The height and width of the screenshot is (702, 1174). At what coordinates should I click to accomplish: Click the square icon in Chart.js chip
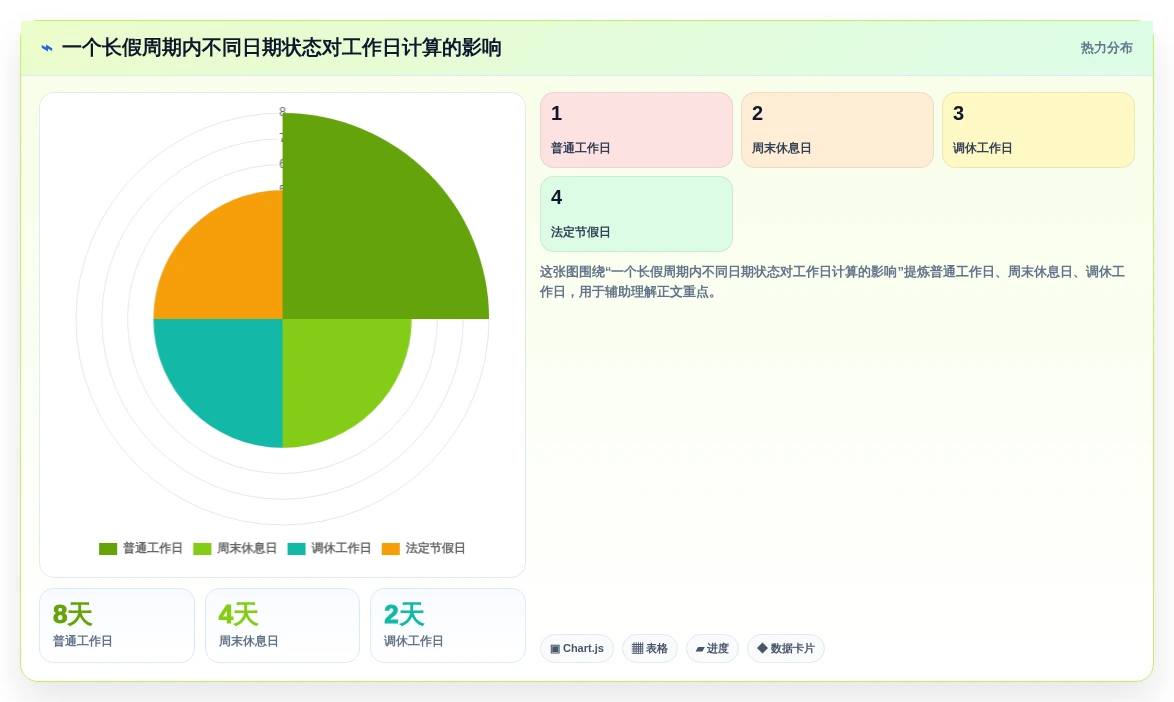(x=555, y=649)
